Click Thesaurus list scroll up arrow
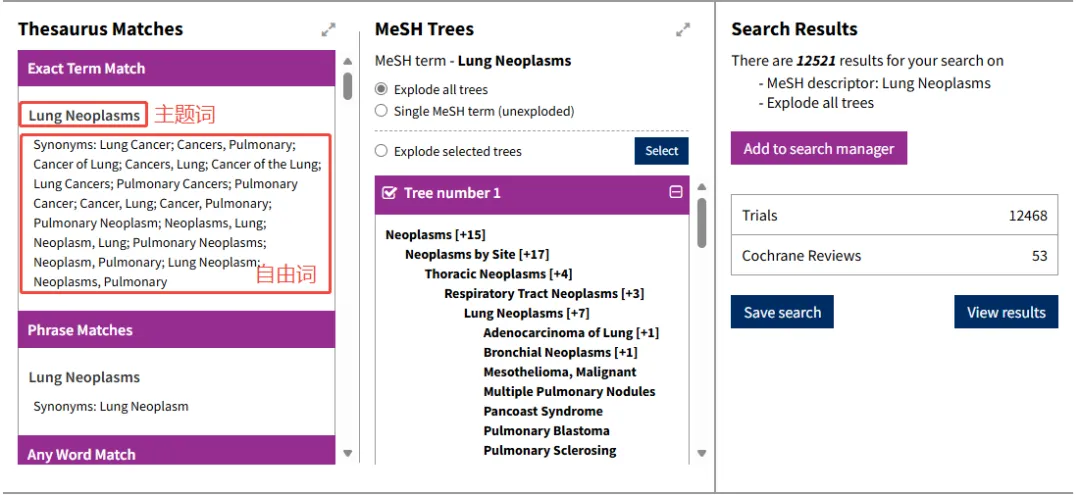 pyautogui.click(x=347, y=61)
